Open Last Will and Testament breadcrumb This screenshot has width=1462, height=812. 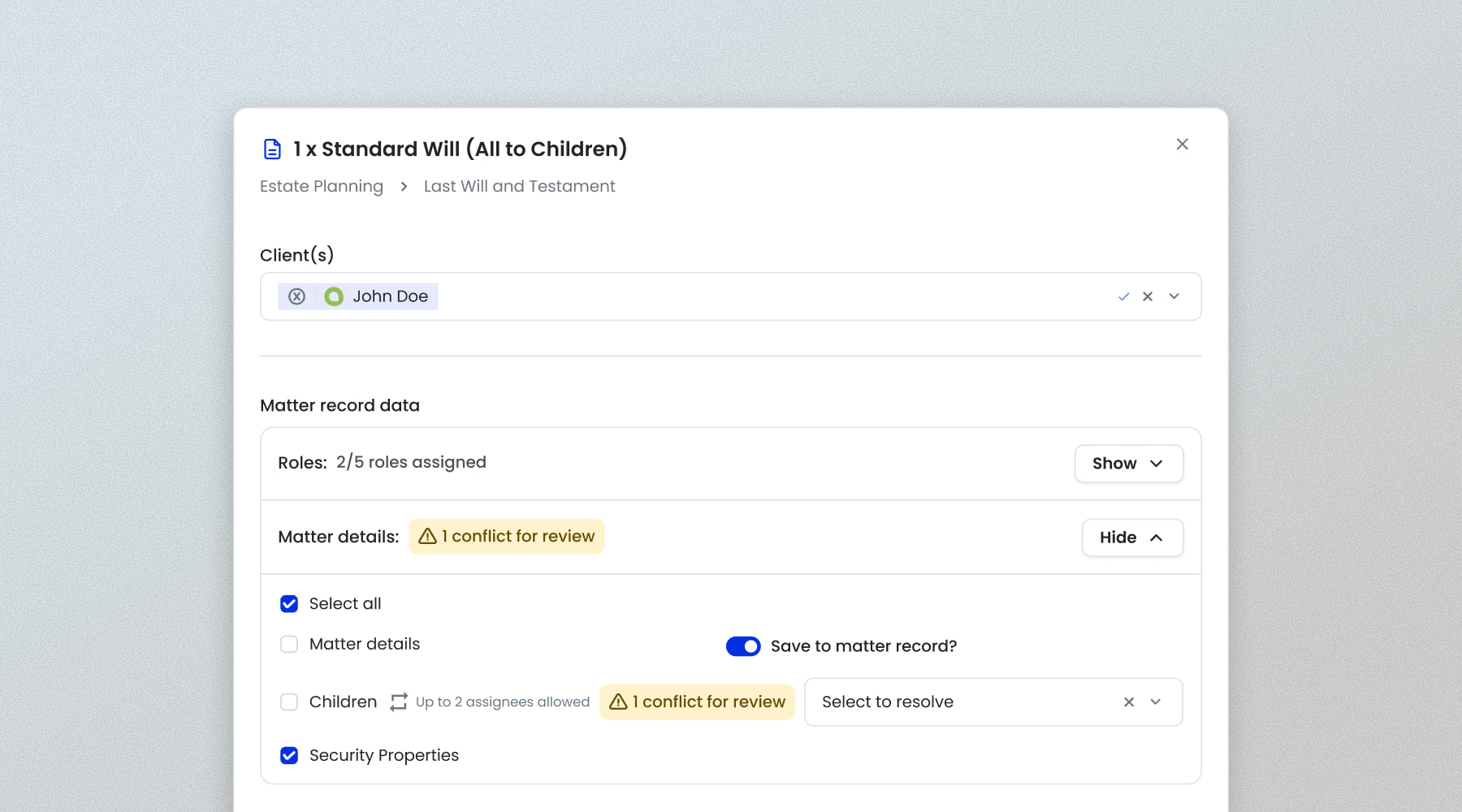click(x=519, y=186)
